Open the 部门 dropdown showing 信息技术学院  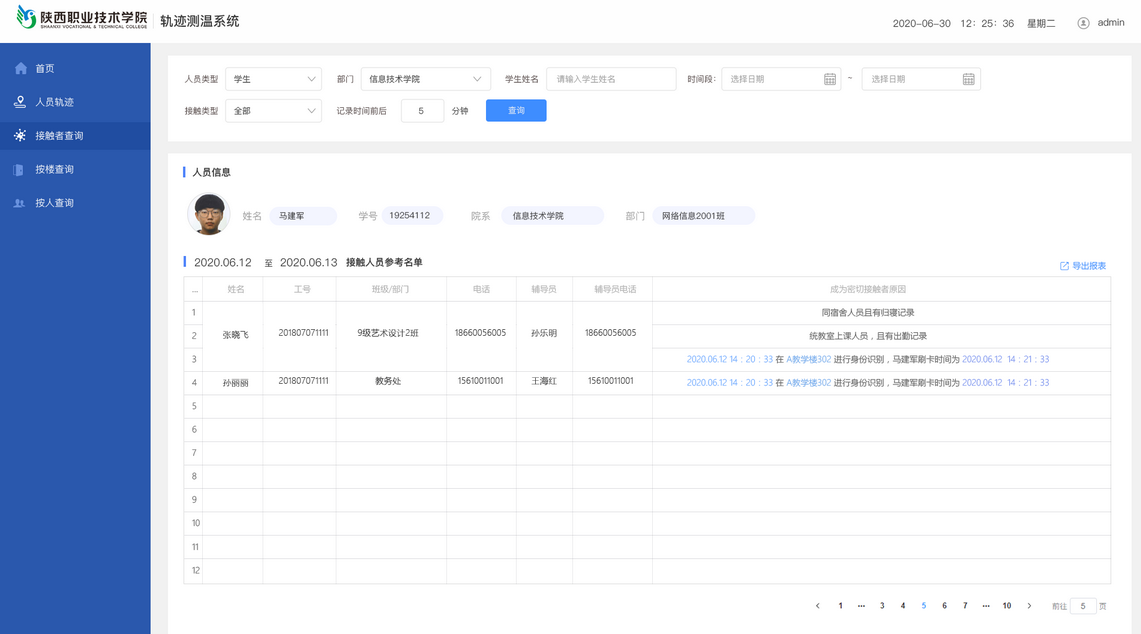(425, 79)
